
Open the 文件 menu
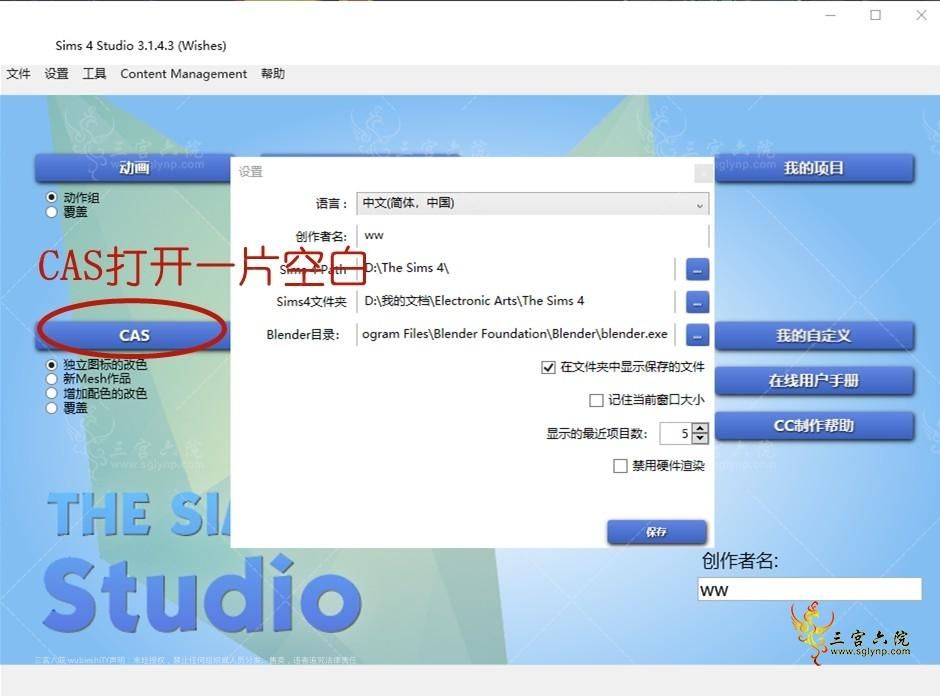point(18,74)
